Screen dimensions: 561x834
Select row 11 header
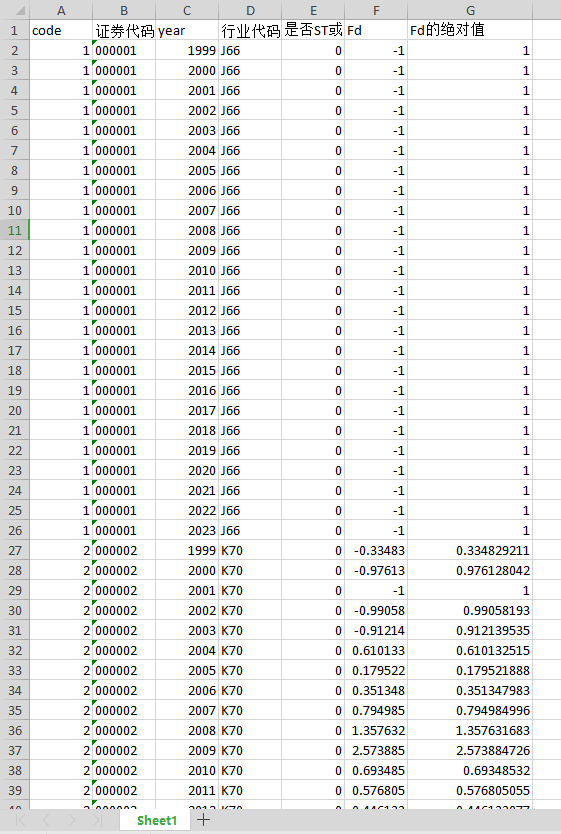point(14,230)
